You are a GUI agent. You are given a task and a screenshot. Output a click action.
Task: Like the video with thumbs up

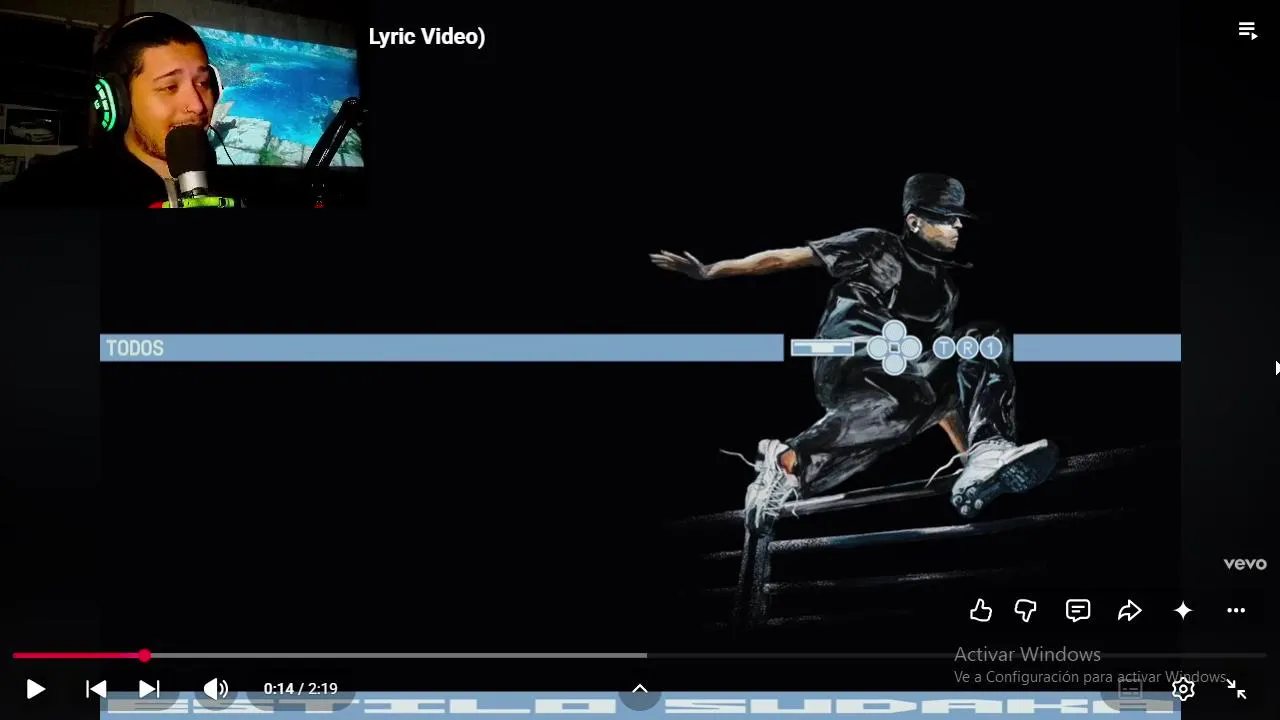981,610
